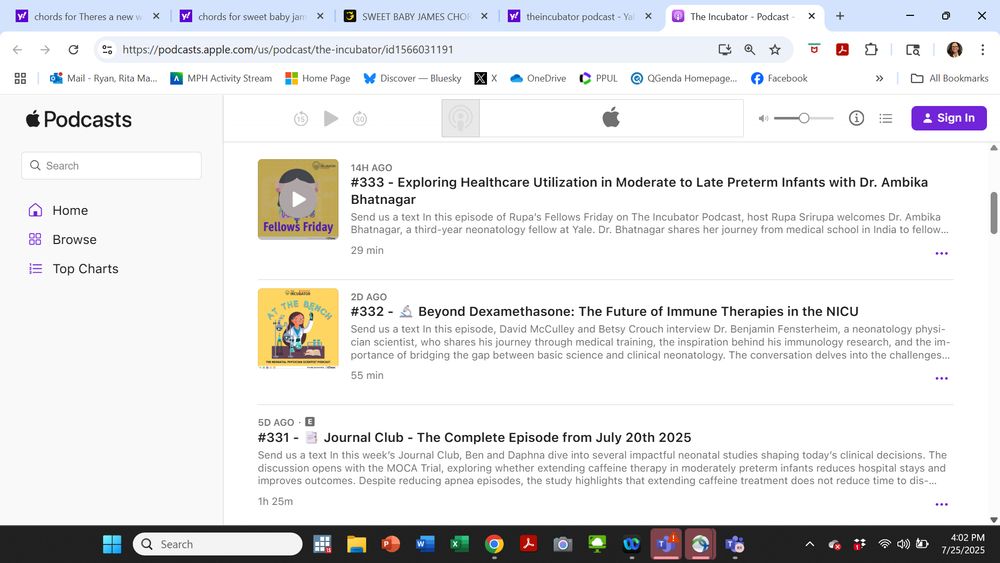Open the apps grid in bookmarks bar

click(x=20, y=78)
